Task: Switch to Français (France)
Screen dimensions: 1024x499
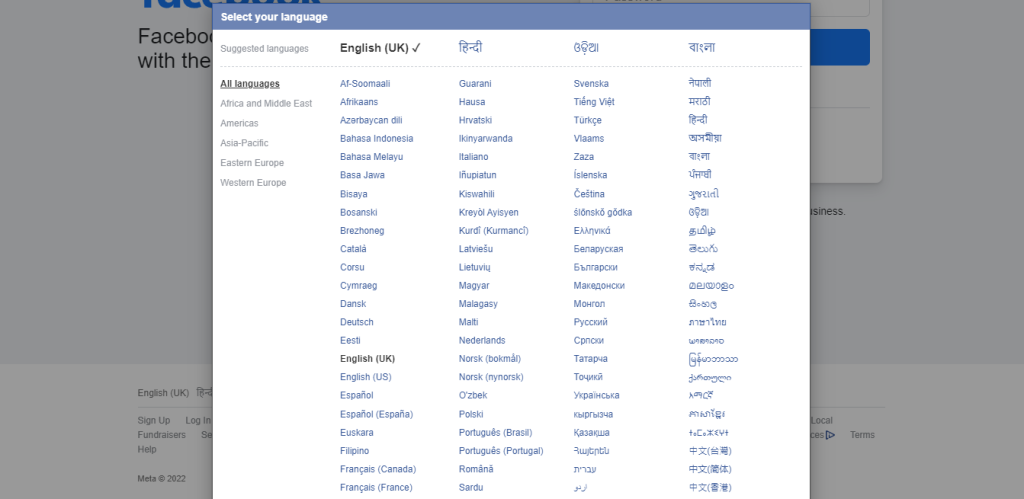Action: (x=376, y=487)
